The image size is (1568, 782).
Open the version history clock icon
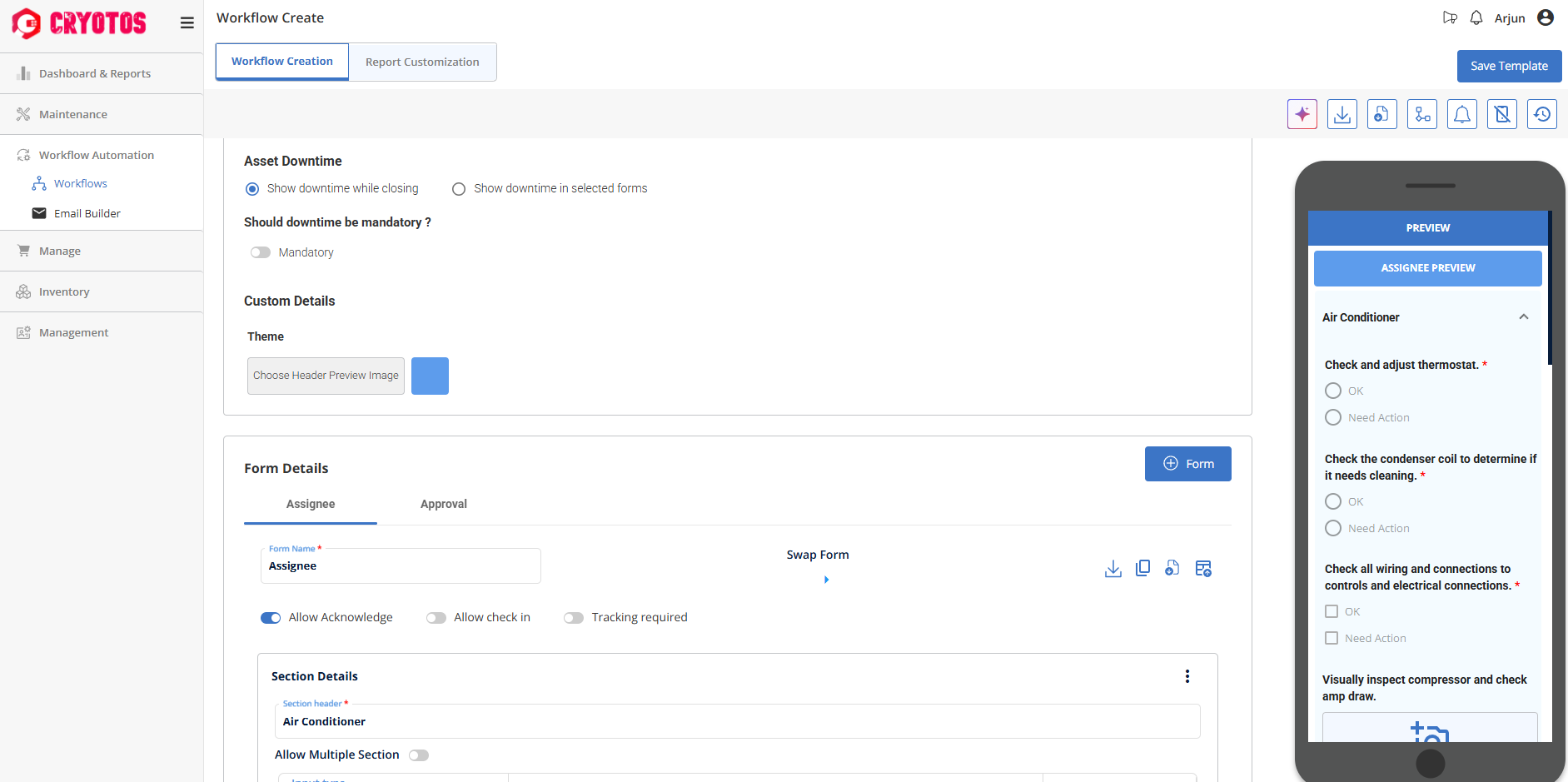tap(1541, 114)
